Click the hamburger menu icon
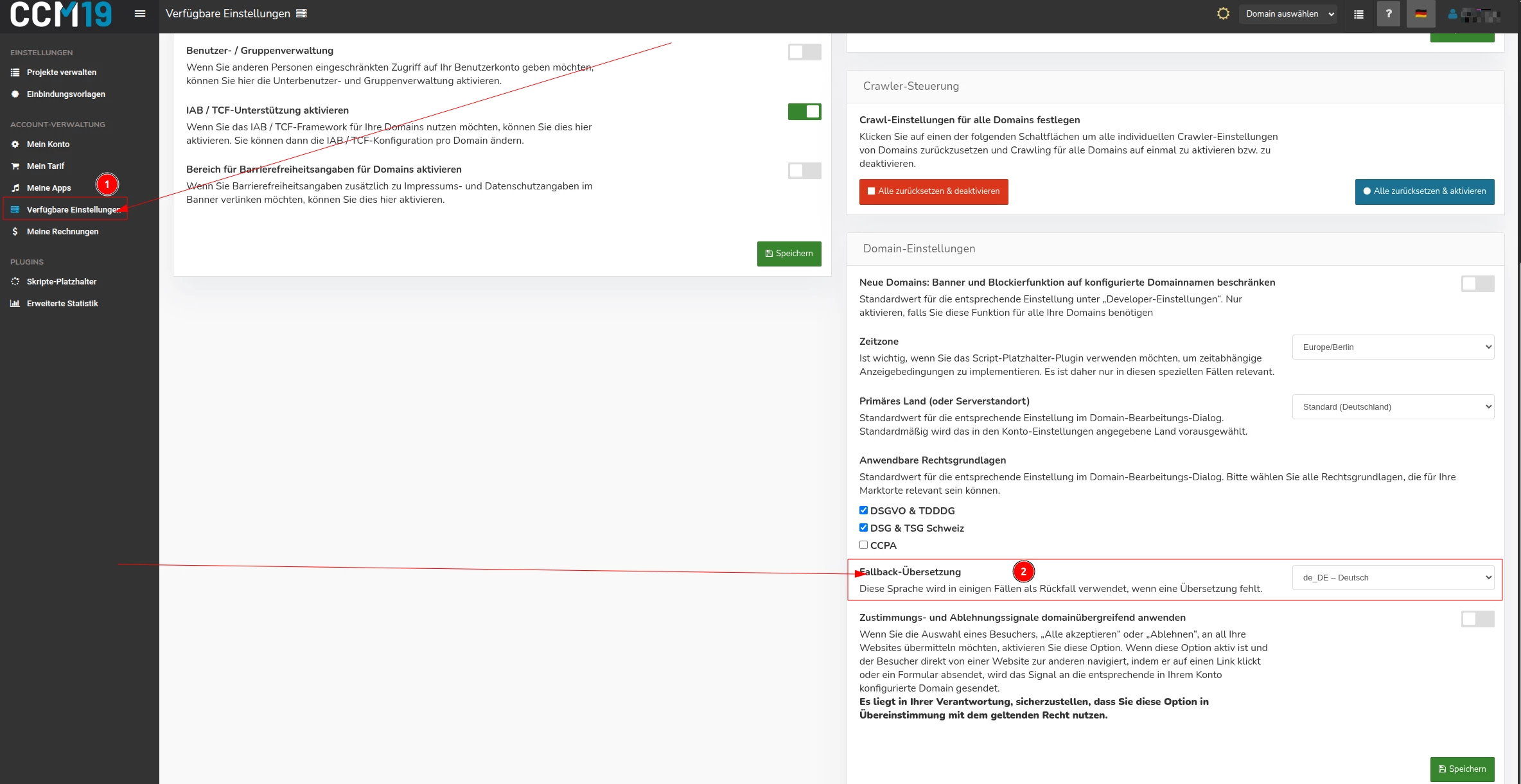Screen dimensions: 1521x784 pyautogui.click(x=139, y=13)
